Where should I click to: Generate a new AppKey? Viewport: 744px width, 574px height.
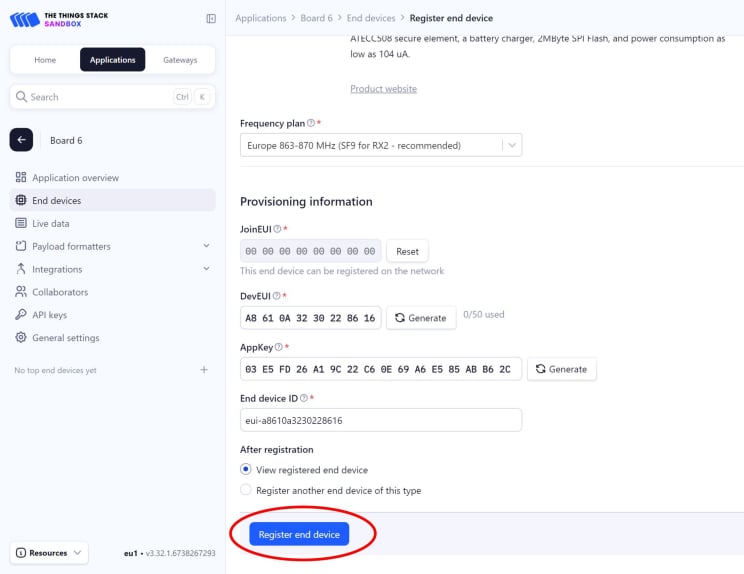(x=561, y=369)
